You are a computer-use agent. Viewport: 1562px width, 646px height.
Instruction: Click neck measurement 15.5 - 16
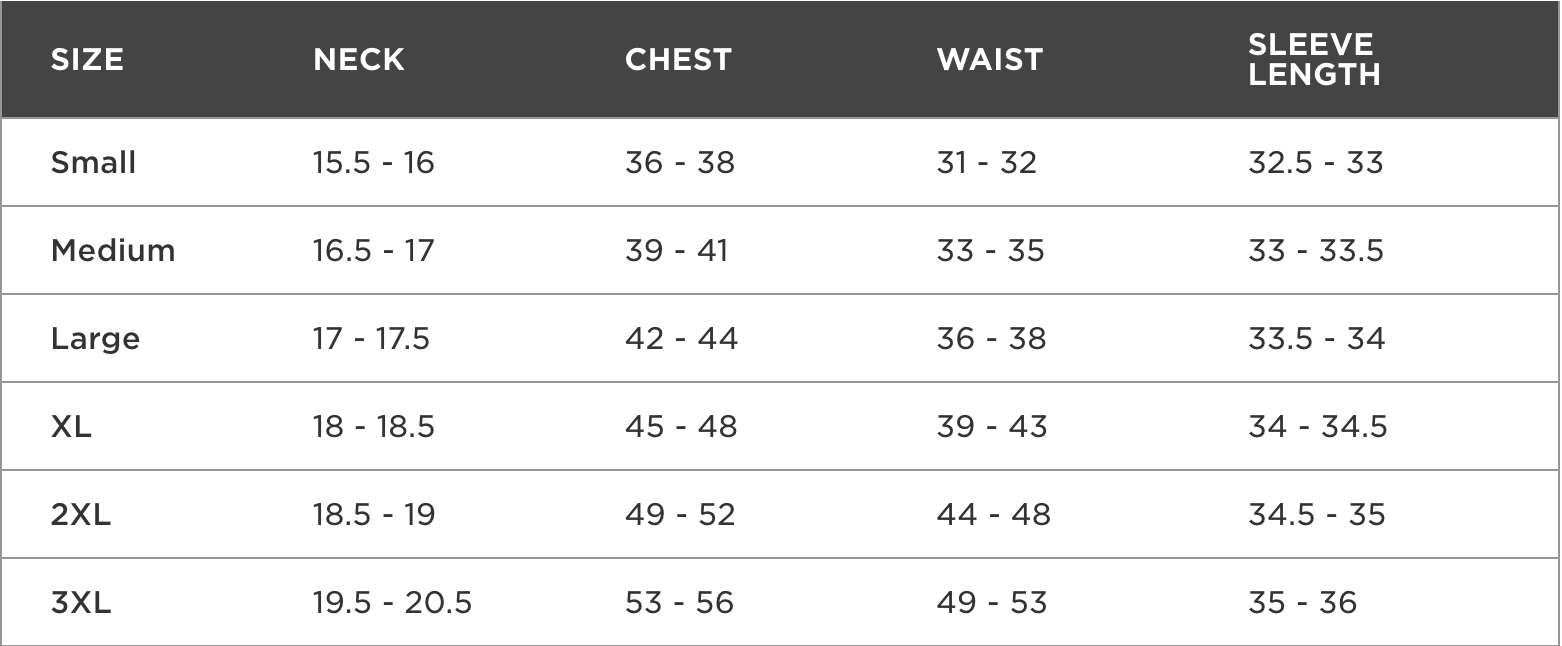373,162
